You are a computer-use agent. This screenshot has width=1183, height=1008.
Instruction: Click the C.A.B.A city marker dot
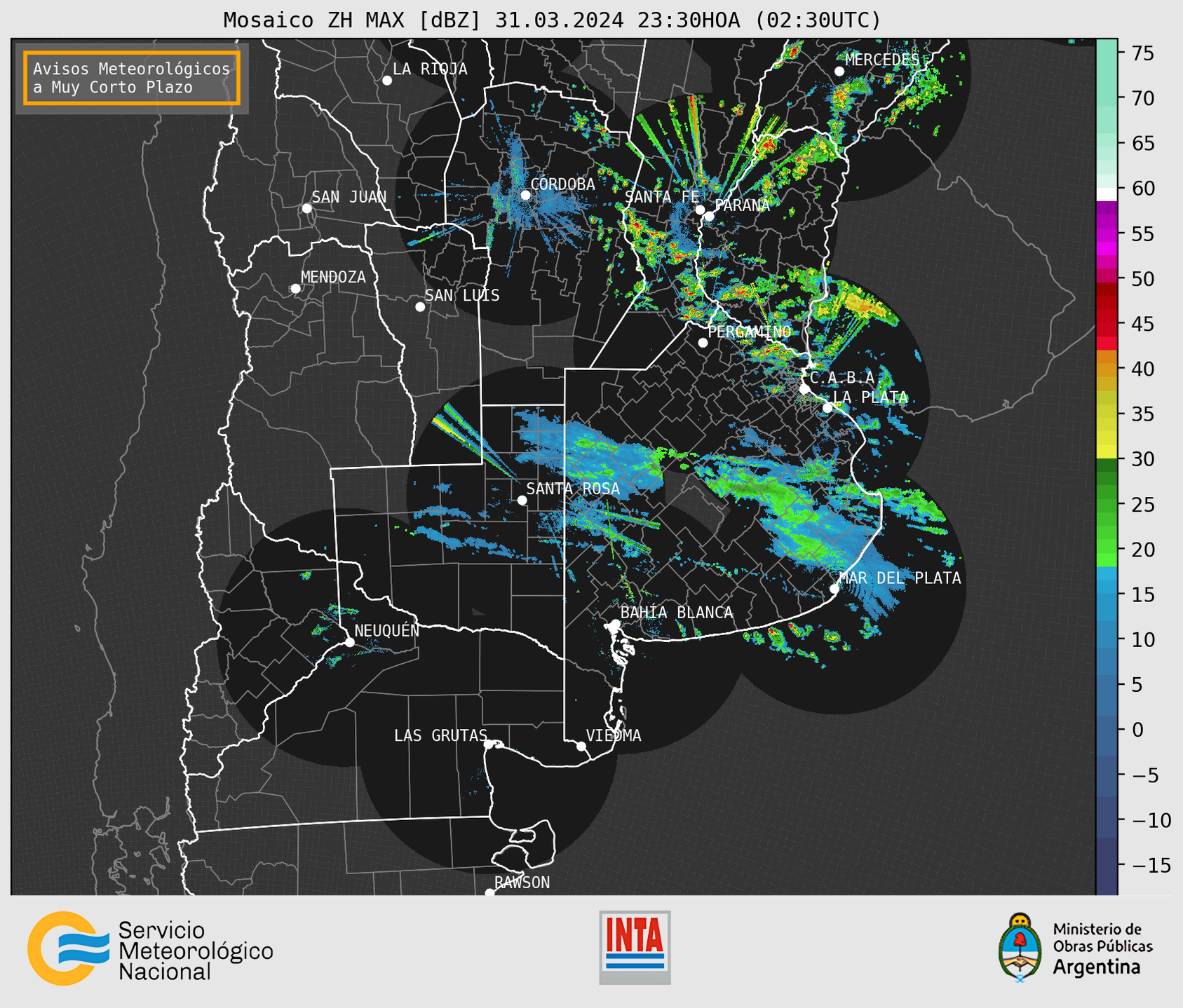(804, 389)
